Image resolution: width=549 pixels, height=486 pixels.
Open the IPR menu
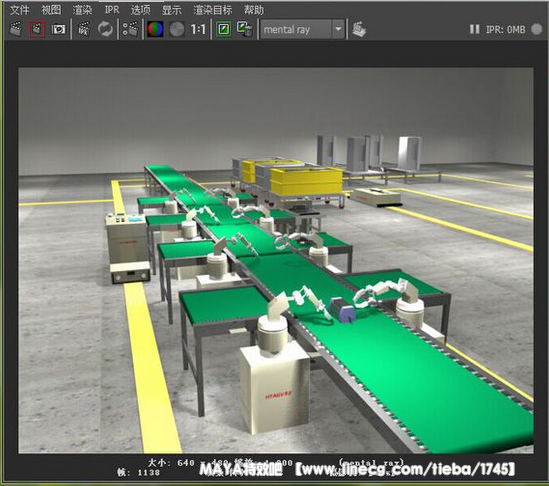click(x=112, y=10)
